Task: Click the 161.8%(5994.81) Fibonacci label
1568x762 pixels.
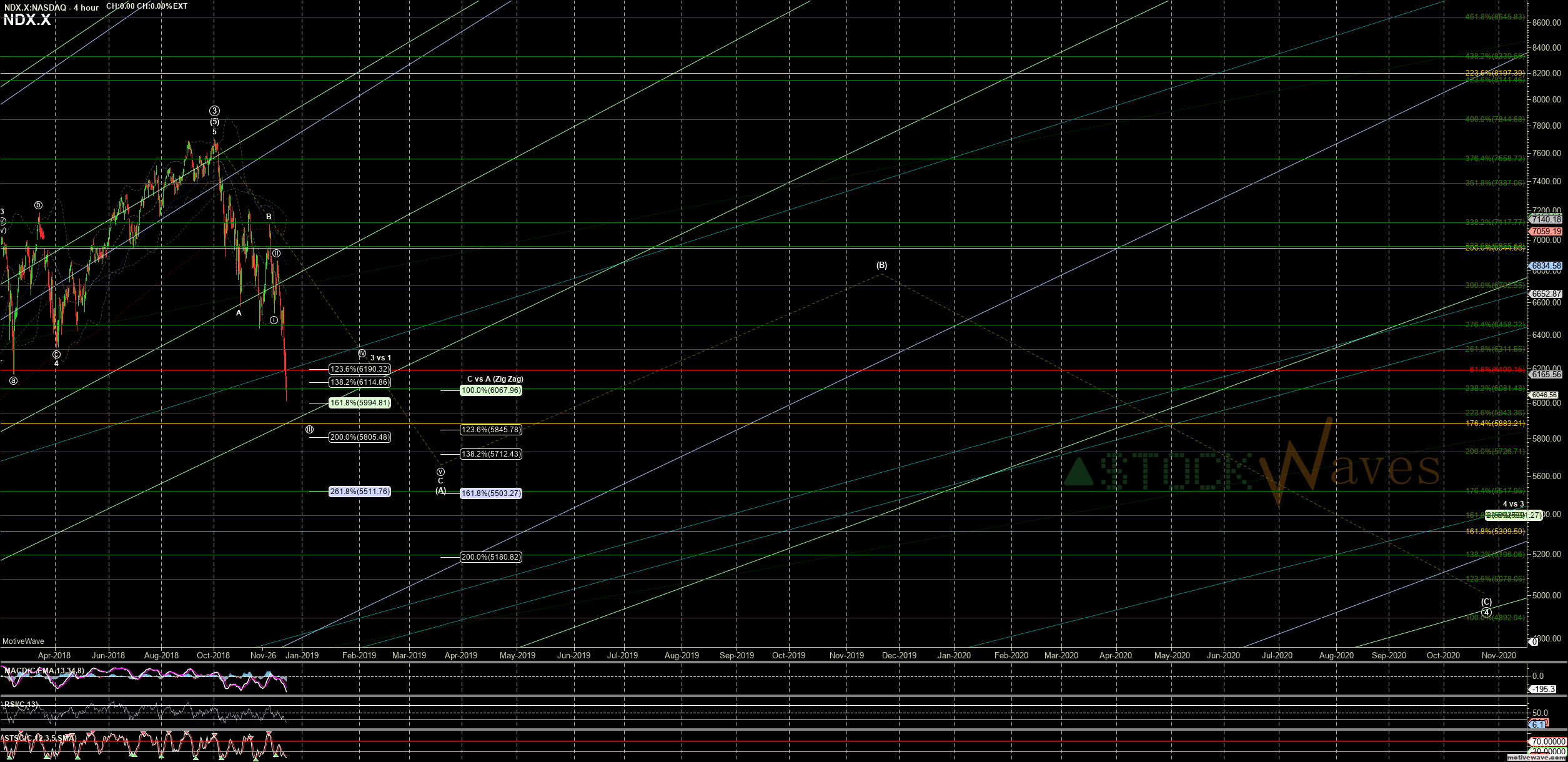Action: pyautogui.click(x=360, y=403)
